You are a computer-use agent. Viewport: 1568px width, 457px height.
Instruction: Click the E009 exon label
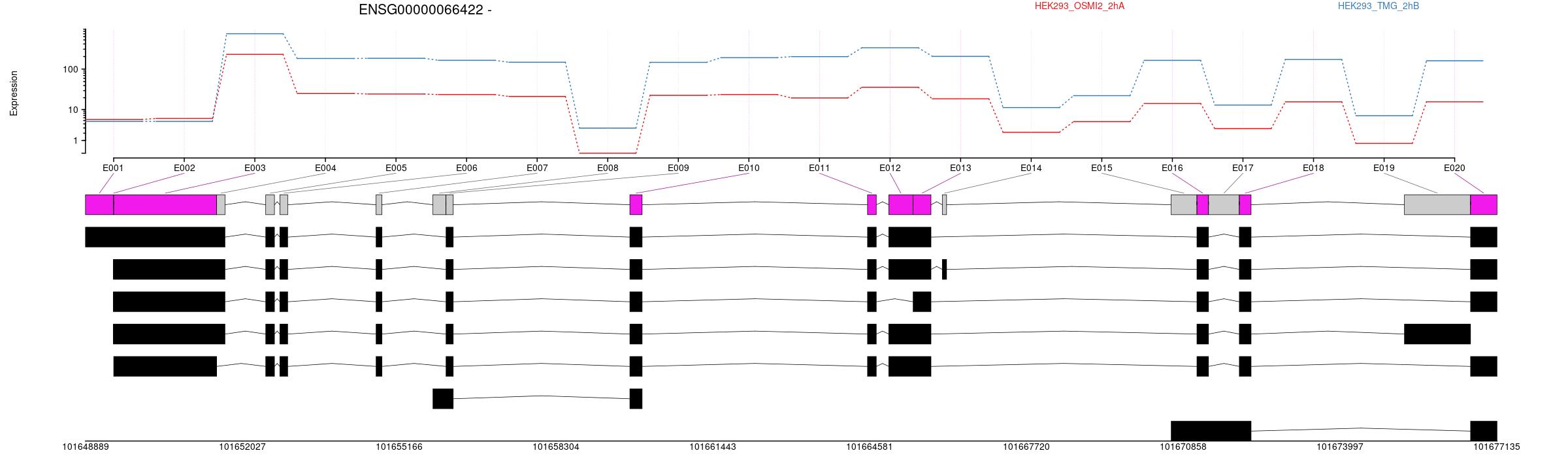tap(678, 168)
